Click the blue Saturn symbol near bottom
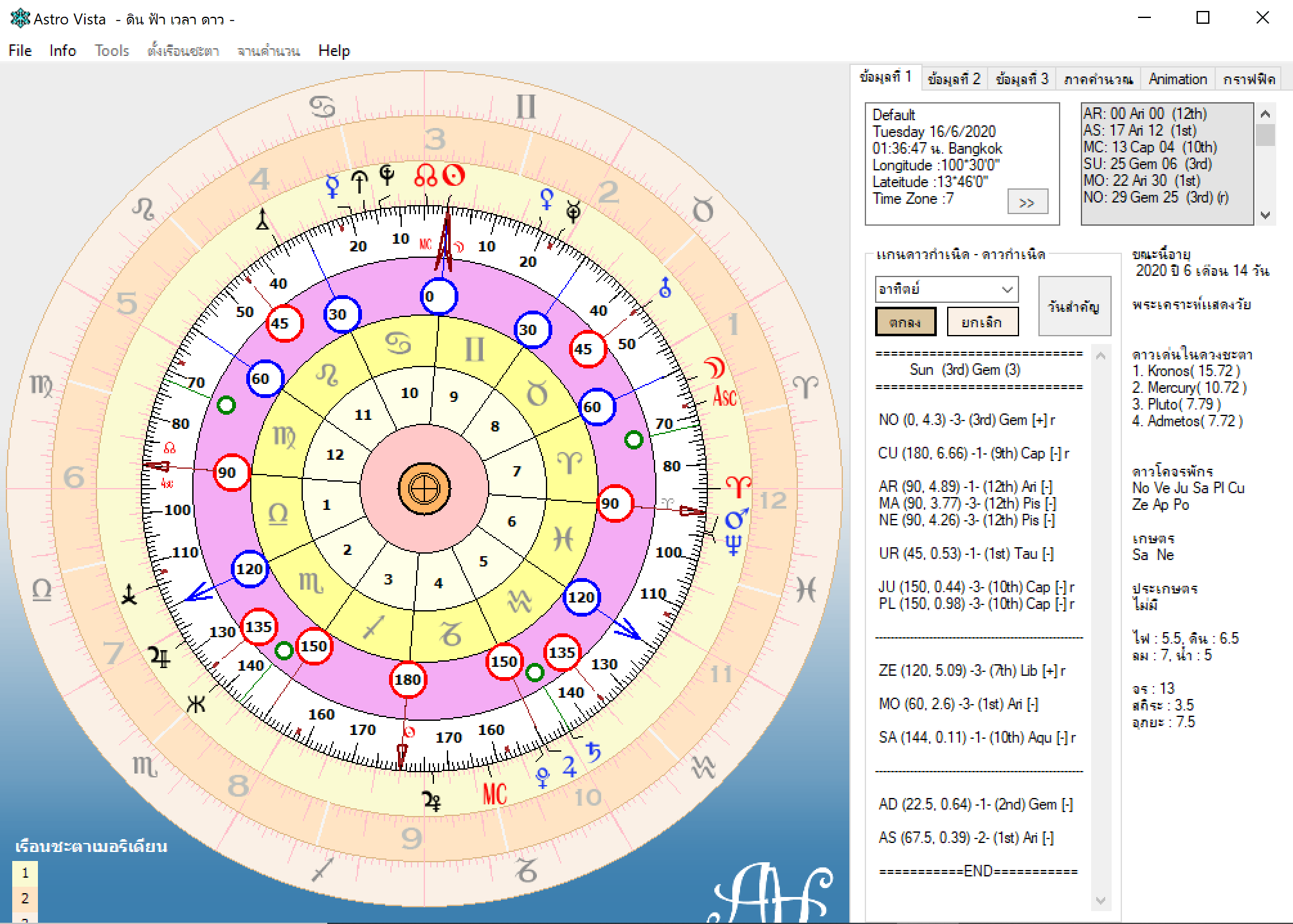Viewport: 1293px width, 924px height. 593,751
